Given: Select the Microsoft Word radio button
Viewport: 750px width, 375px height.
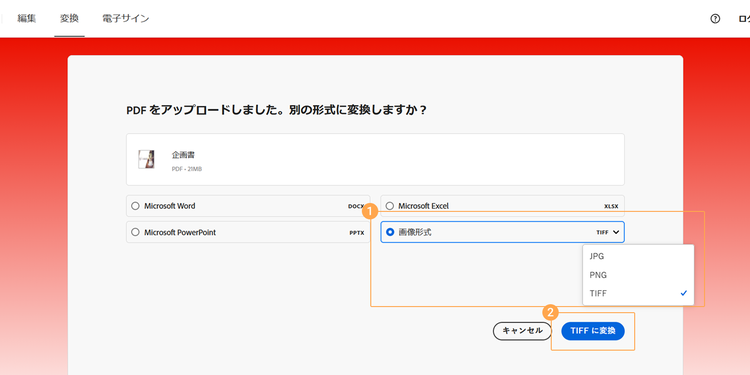Looking at the screenshot, I should (x=135, y=206).
